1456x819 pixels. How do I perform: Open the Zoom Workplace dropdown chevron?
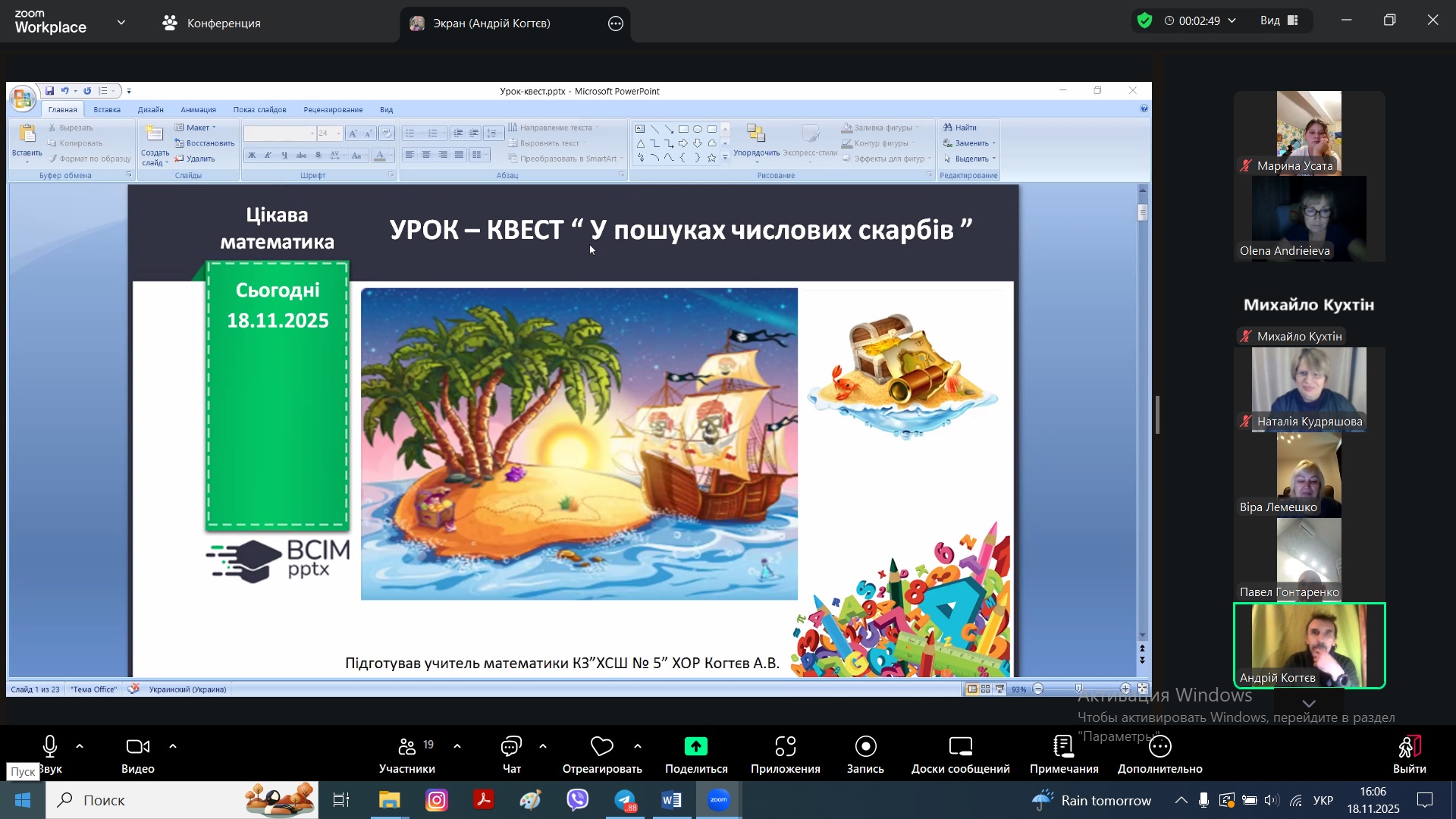coord(121,23)
